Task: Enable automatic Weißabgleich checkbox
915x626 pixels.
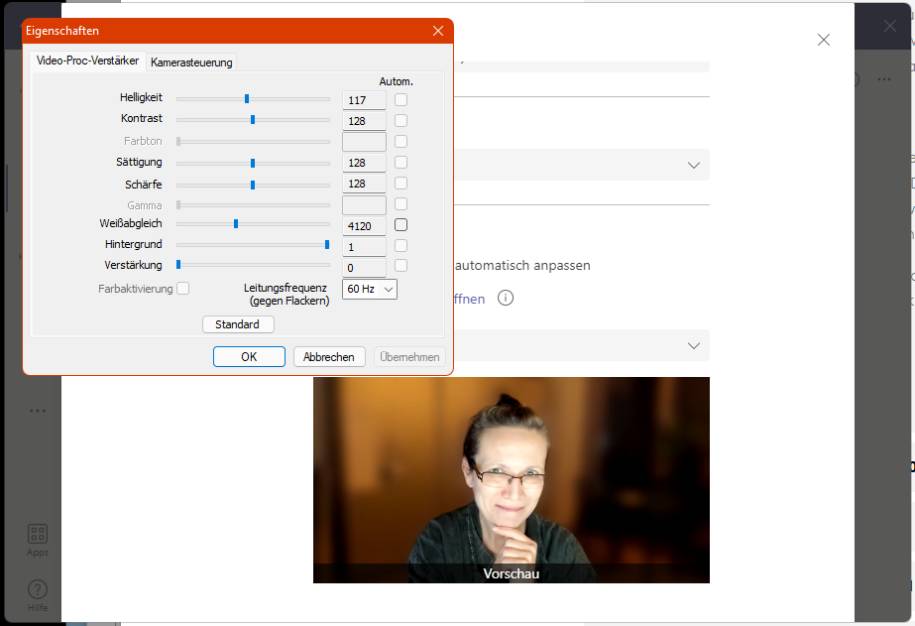Action: click(x=401, y=225)
